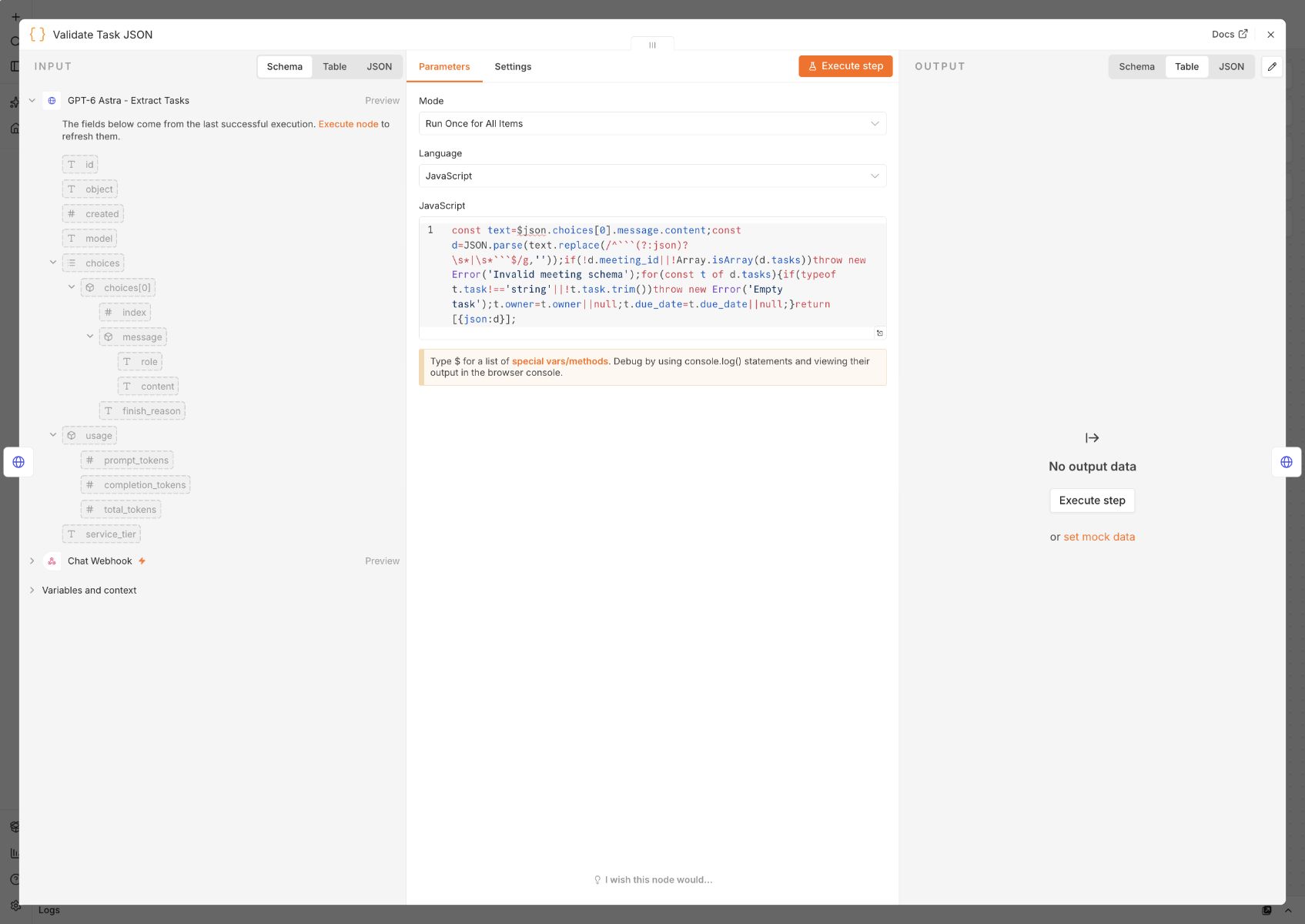Image resolution: width=1305 pixels, height=924 pixels.
Task: Switch OUTPUT panel to Table view
Action: click(x=1186, y=67)
